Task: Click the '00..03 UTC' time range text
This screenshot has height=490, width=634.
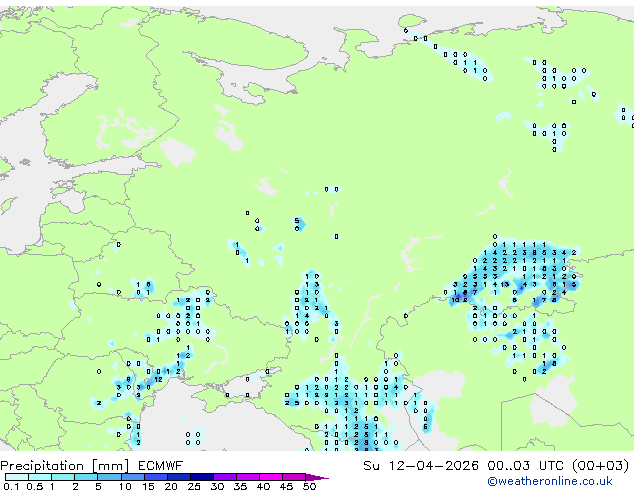Action: [x=527, y=466]
